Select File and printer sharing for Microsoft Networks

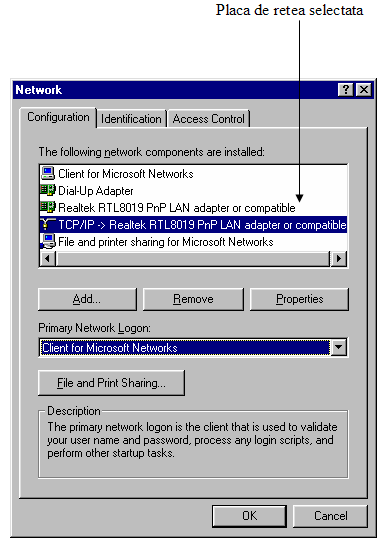click(x=157, y=242)
